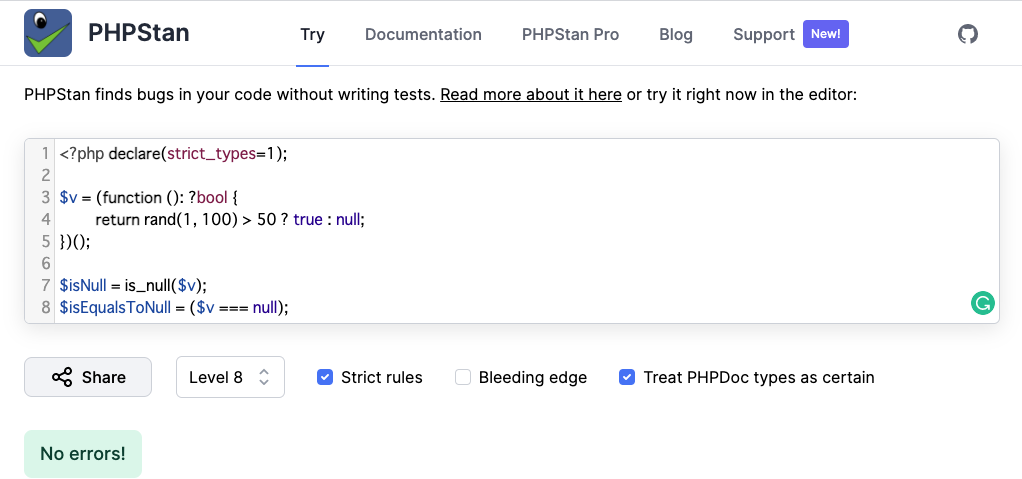Open the Support page
The image size is (1022, 479).
point(764,34)
